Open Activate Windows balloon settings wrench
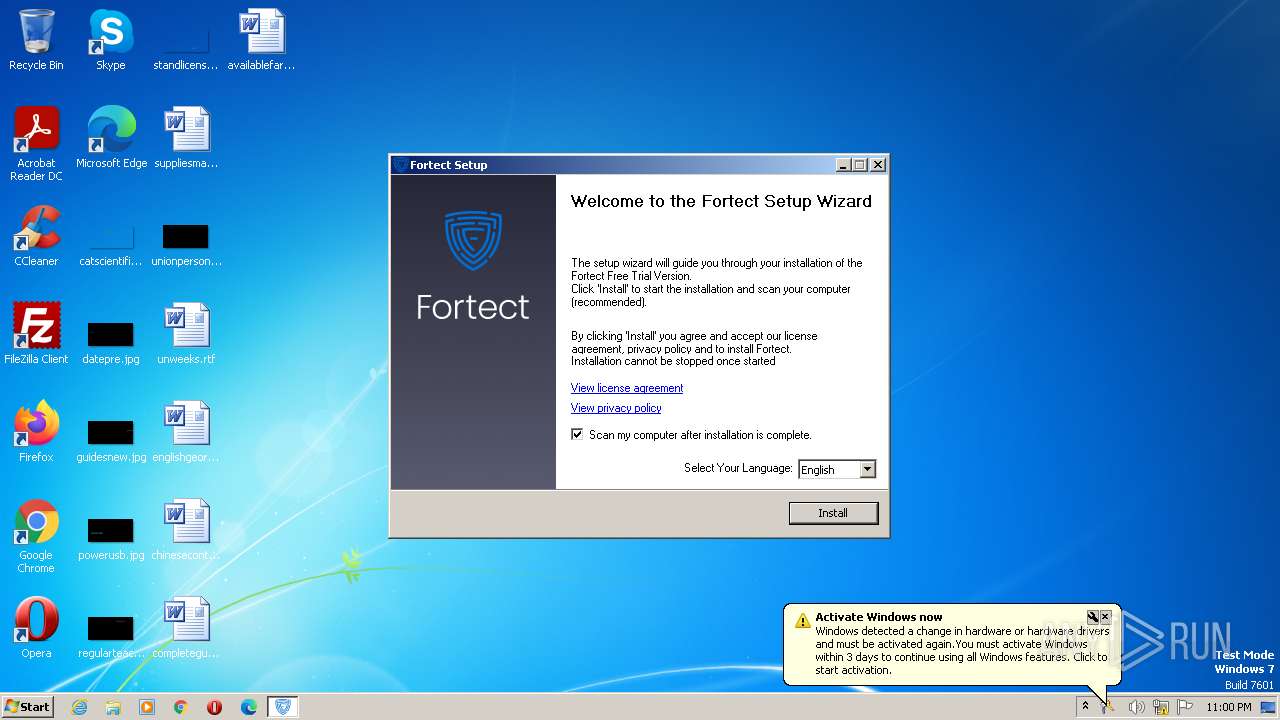This screenshot has height=720, width=1280. tap(1093, 617)
